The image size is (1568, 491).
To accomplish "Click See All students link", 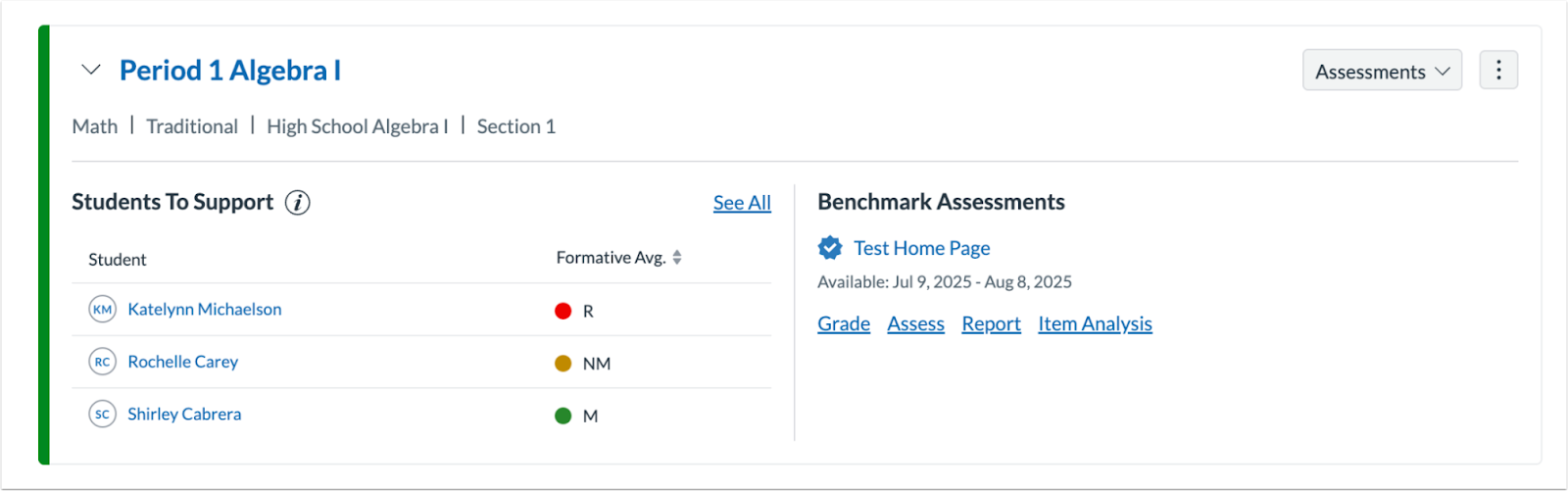I will click(742, 203).
